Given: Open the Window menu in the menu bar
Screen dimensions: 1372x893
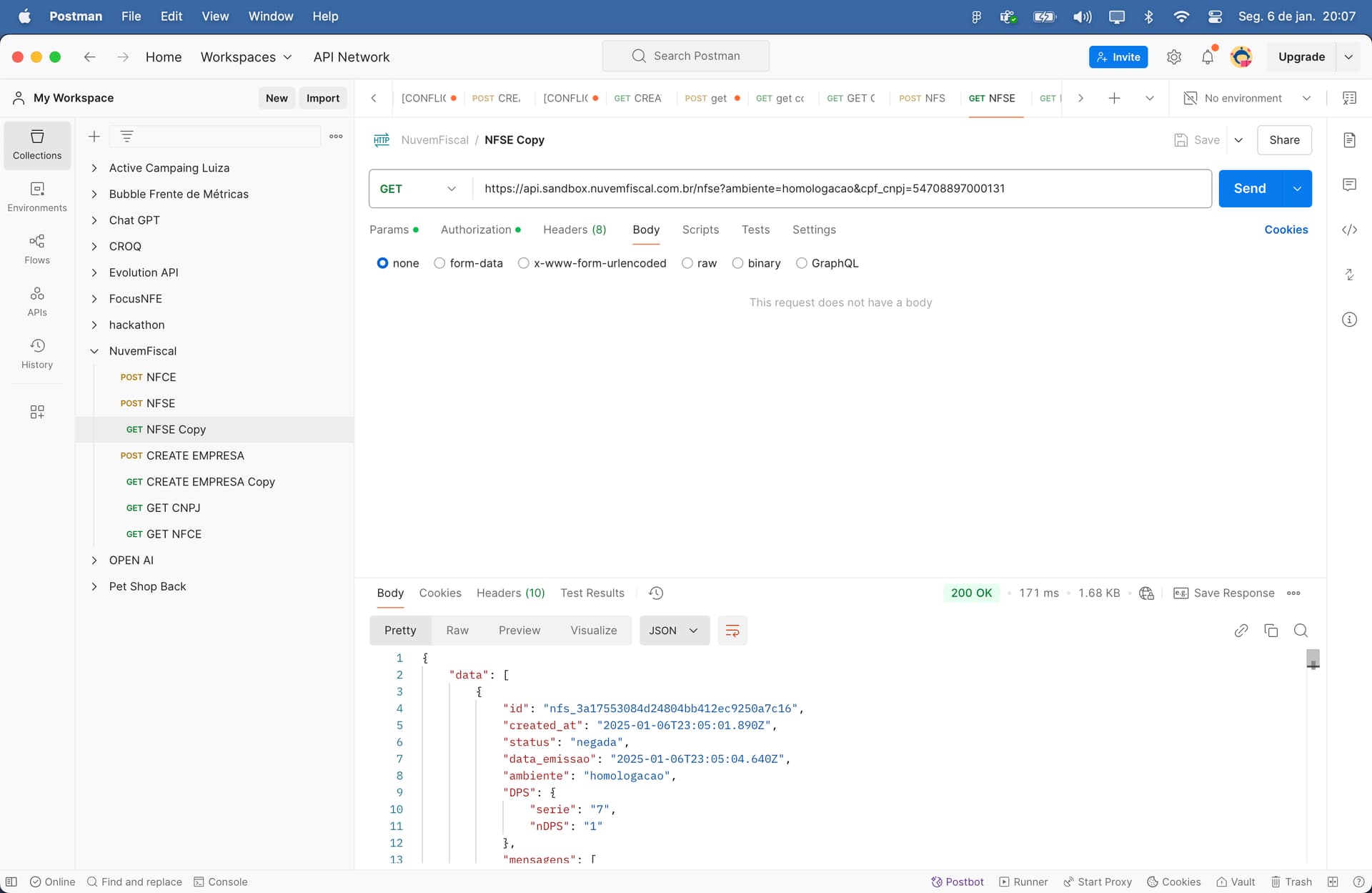Looking at the screenshot, I should coord(270,16).
